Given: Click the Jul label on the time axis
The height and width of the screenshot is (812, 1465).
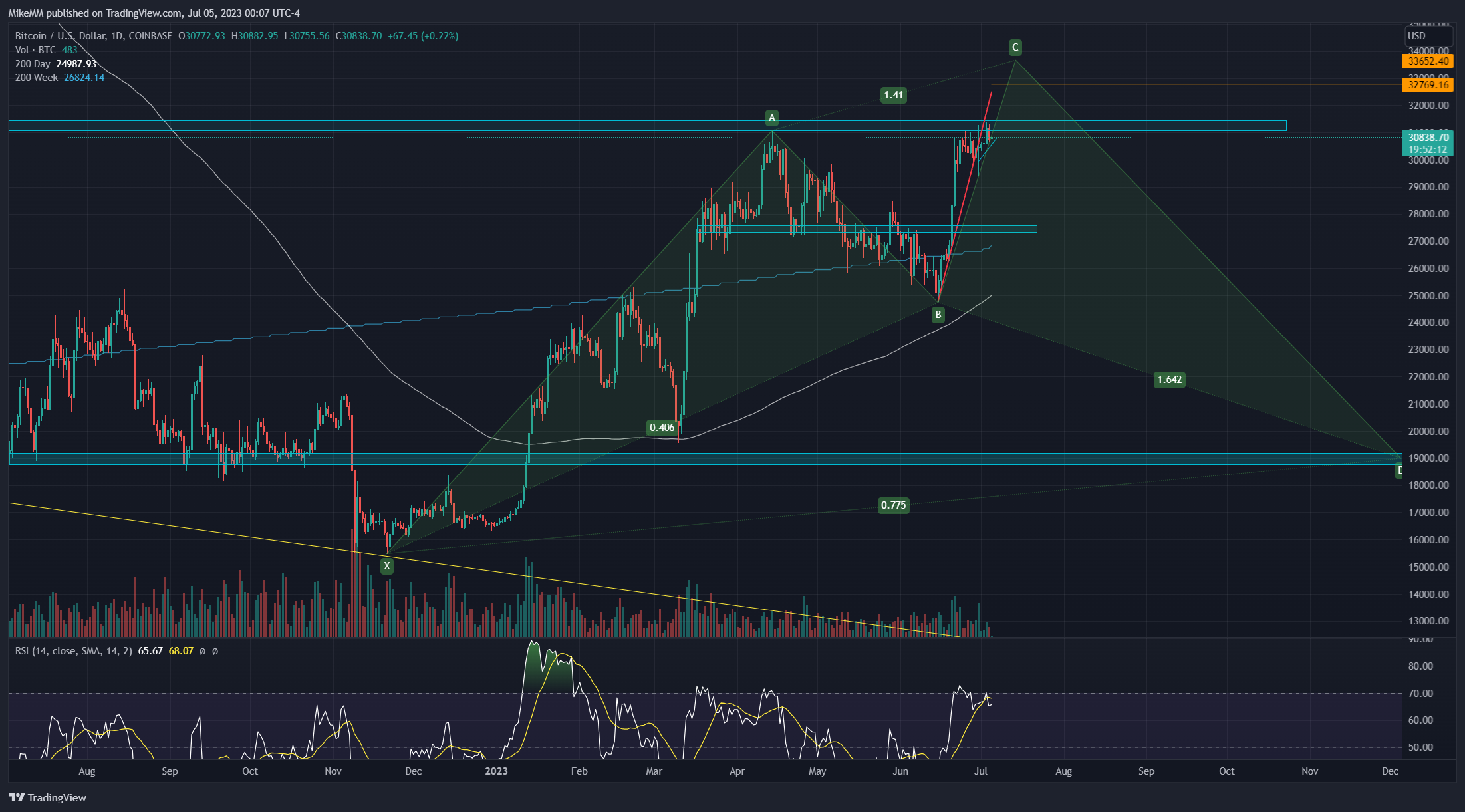Looking at the screenshot, I should 980,771.
